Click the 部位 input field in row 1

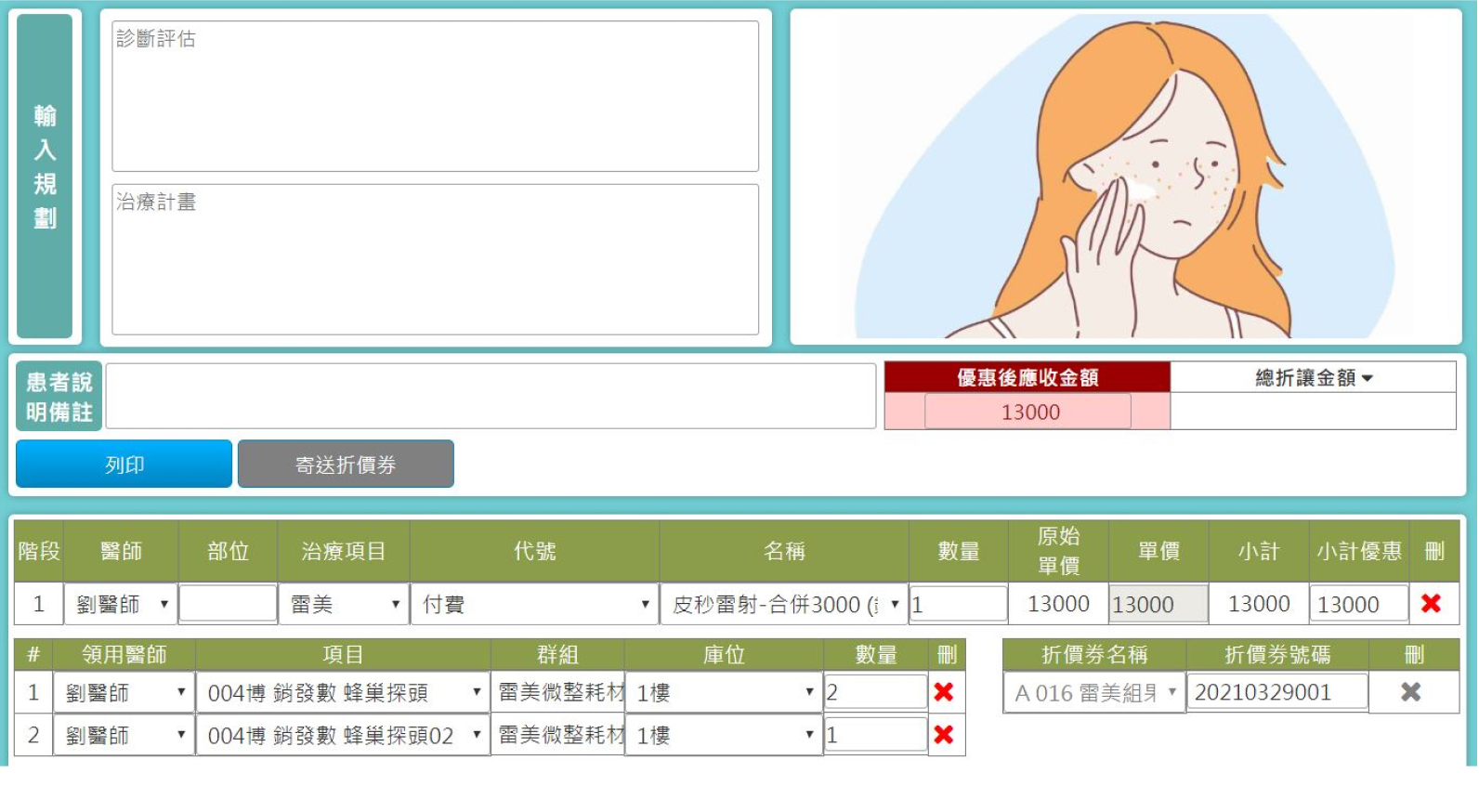(228, 604)
